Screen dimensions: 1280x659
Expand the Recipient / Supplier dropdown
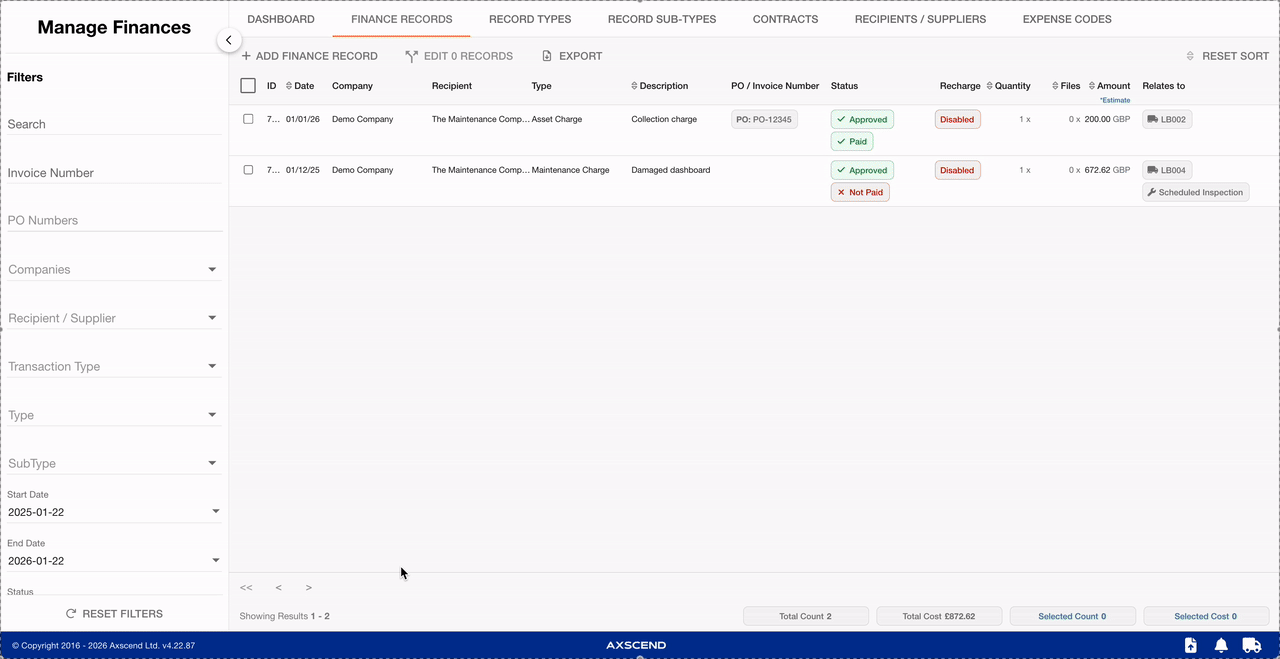[212, 318]
